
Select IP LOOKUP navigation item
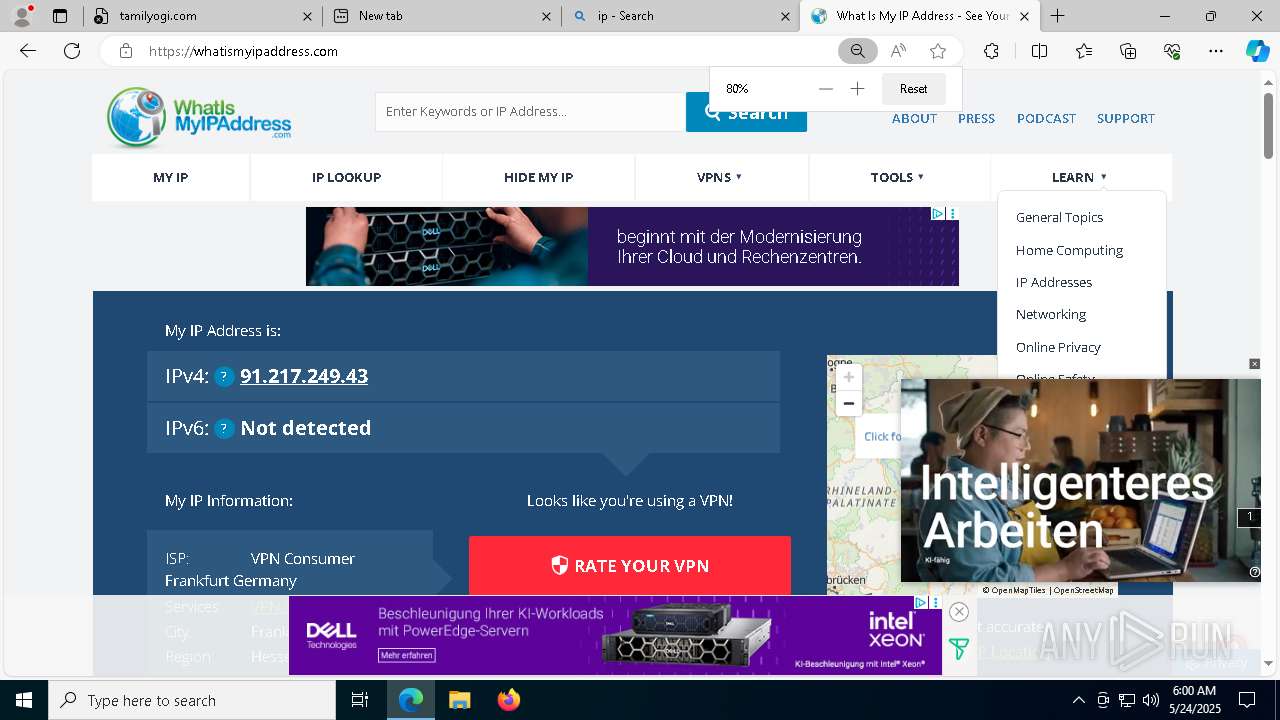point(346,177)
